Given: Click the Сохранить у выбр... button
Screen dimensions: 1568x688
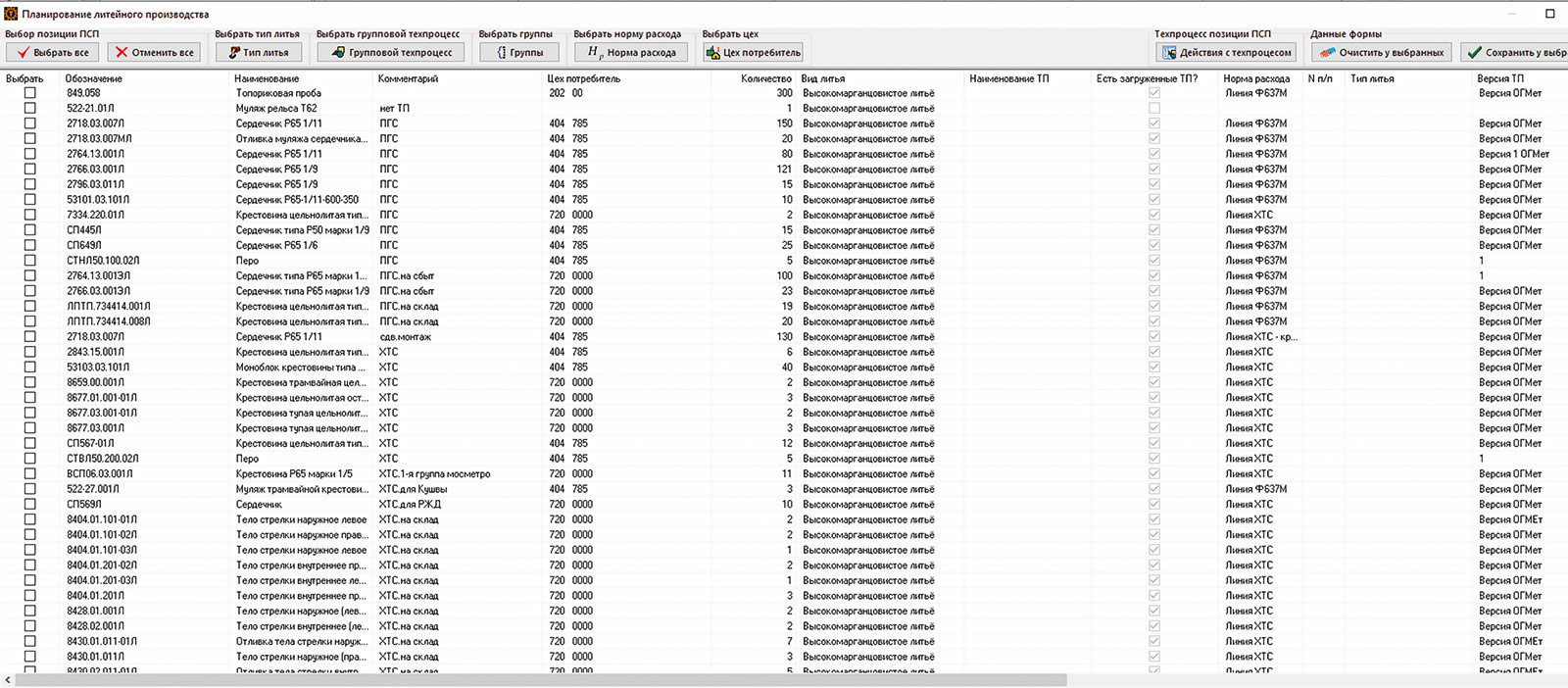Looking at the screenshot, I should (x=1514, y=52).
